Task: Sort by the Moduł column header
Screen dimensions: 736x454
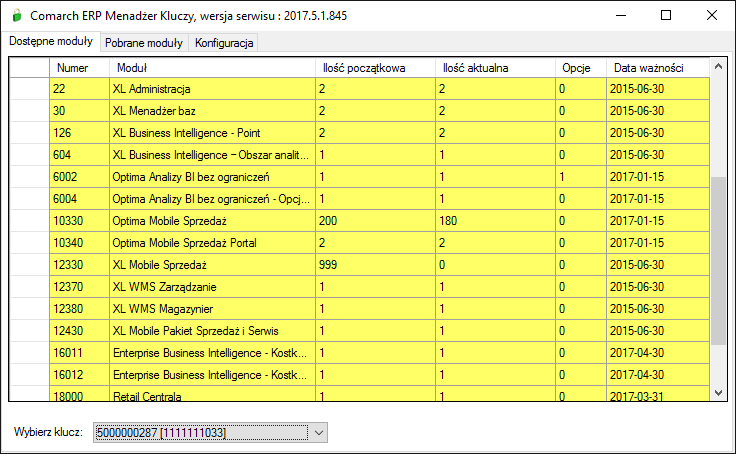Action: (210, 67)
